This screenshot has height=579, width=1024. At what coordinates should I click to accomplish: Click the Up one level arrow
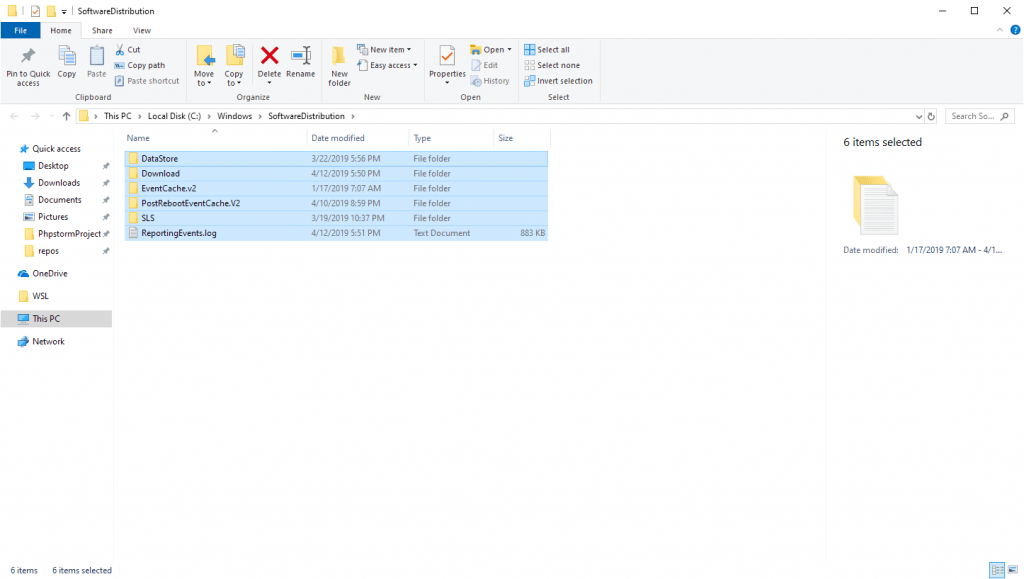66,116
